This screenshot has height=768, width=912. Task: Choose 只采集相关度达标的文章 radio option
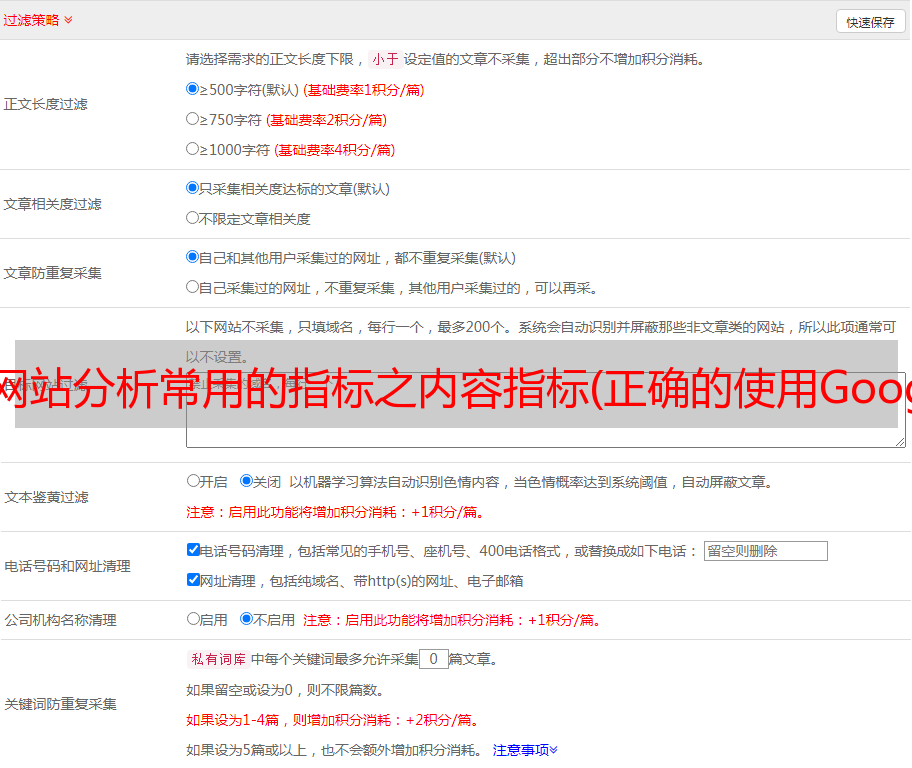click(192, 187)
